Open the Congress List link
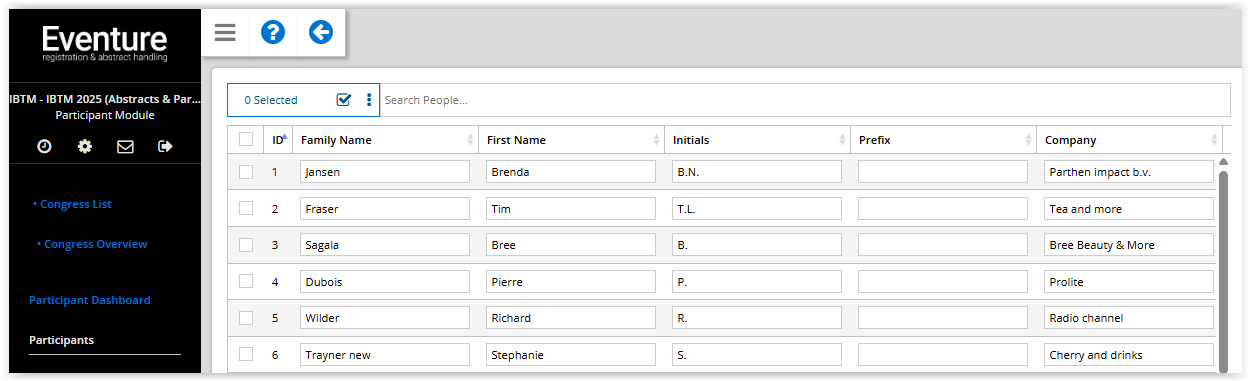 pos(75,204)
